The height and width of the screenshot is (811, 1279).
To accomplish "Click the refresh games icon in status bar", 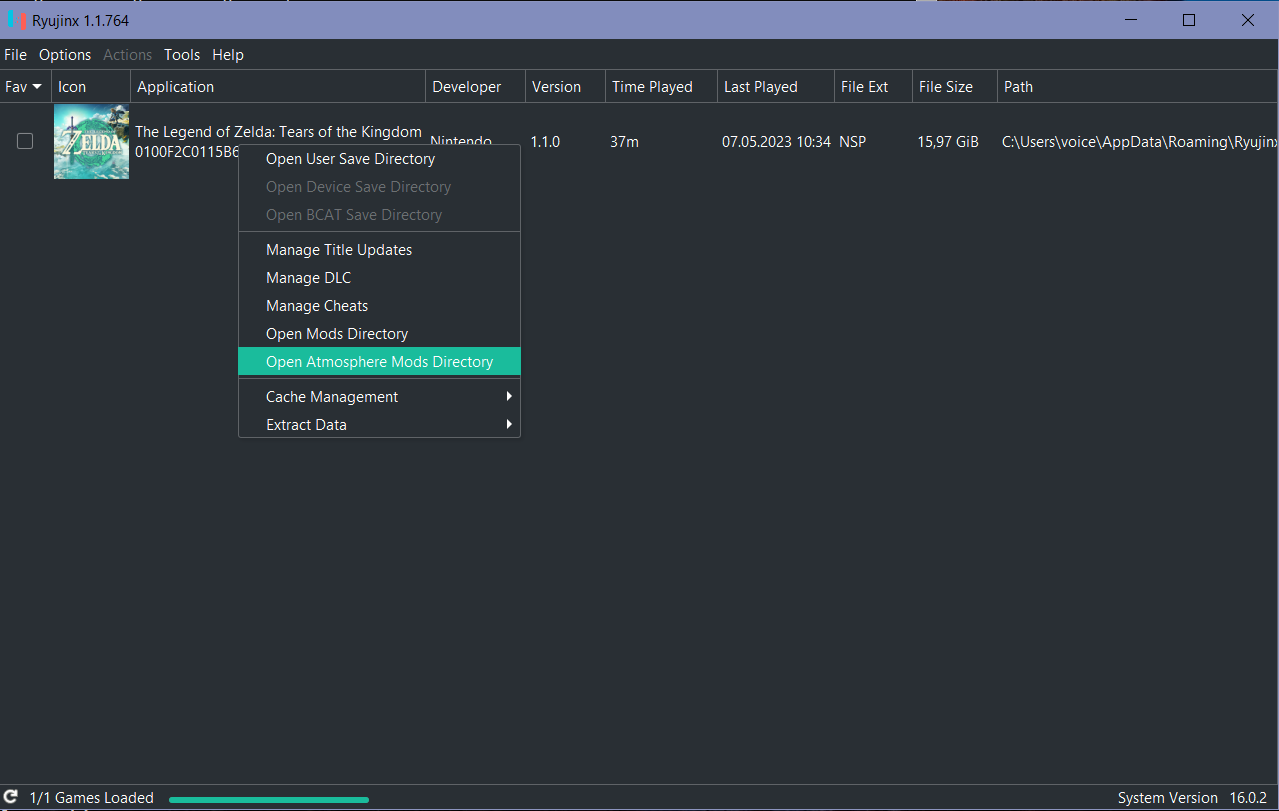I will click(11, 798).
